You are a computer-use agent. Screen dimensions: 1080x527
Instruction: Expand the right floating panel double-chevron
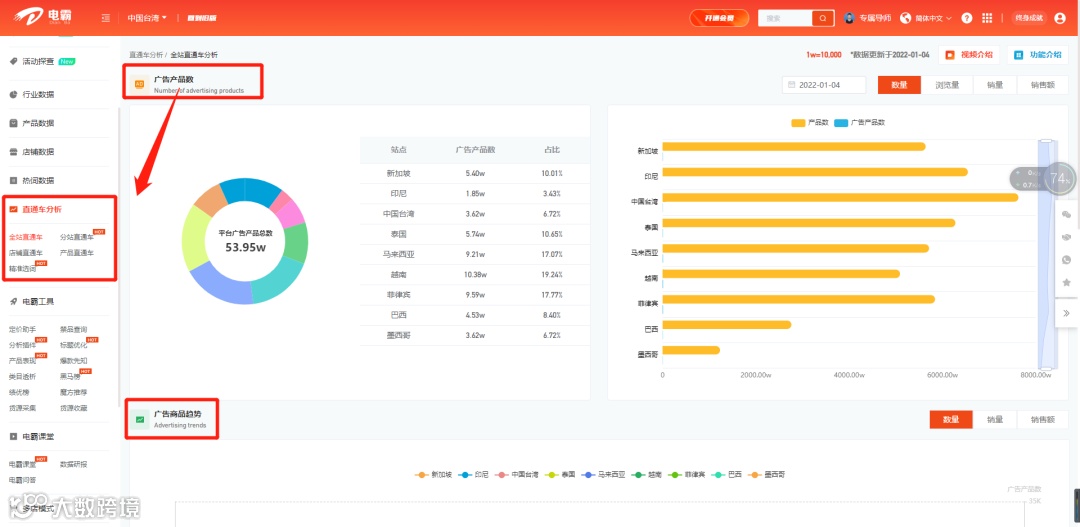click(1066, 313)
